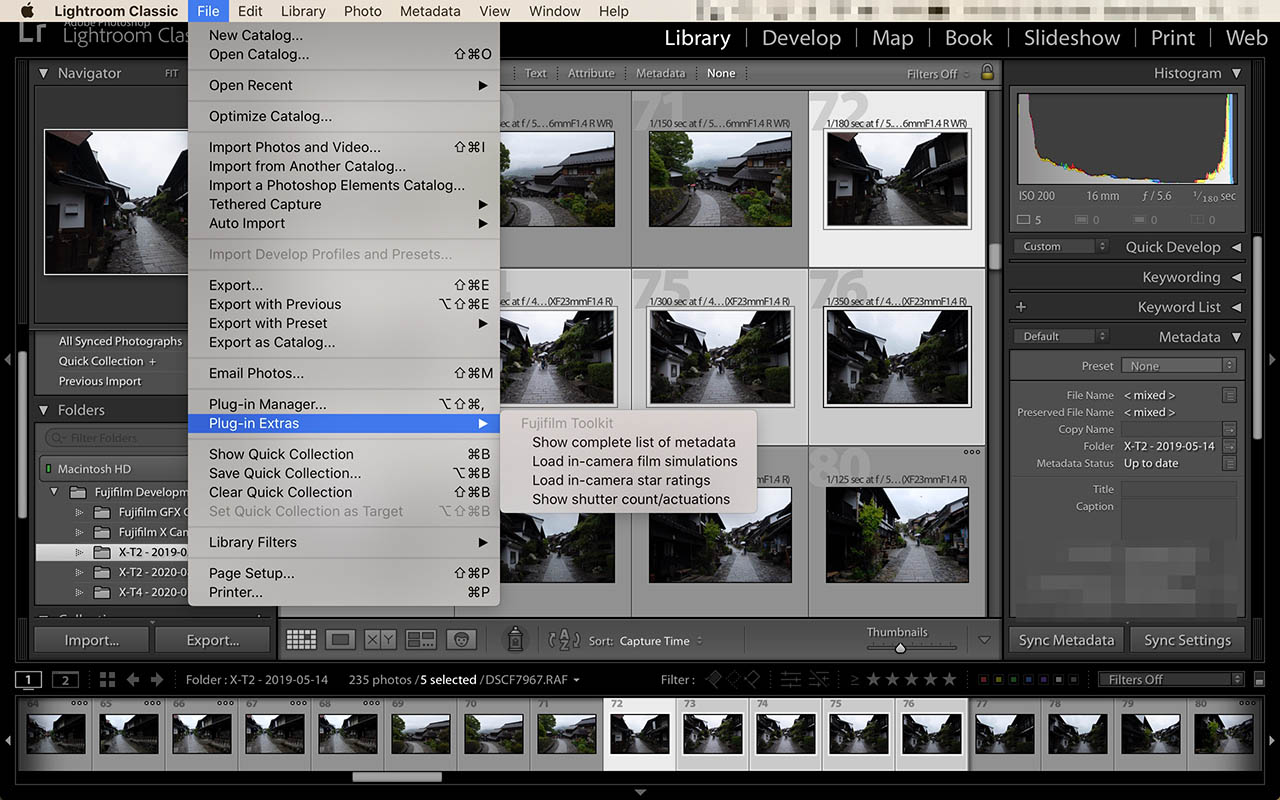The image size is (1280, 800).
Task: Open Compare view (XY) icon
Action: [x=380, y=640]
